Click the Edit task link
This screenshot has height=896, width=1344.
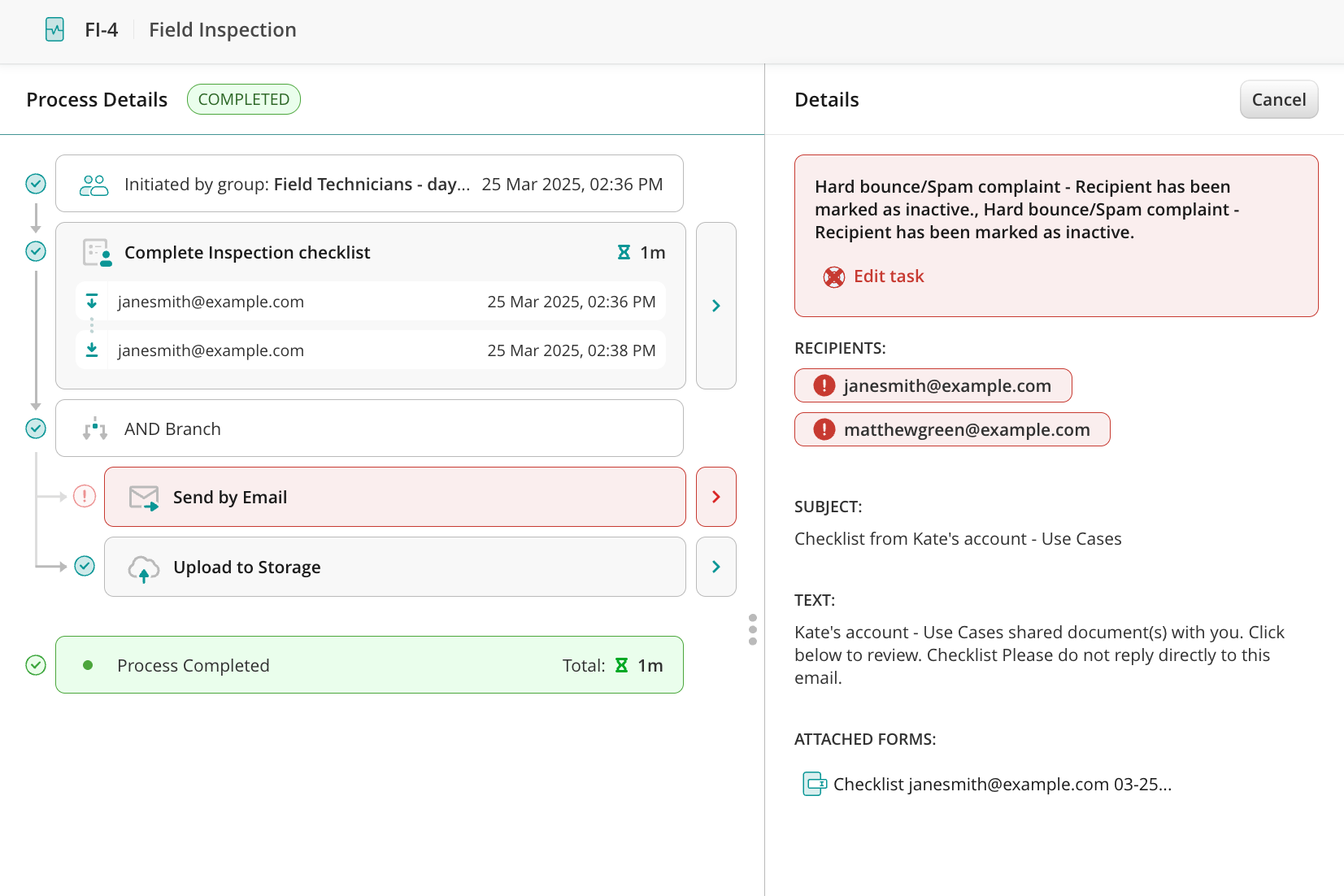(x=888, y=276)
